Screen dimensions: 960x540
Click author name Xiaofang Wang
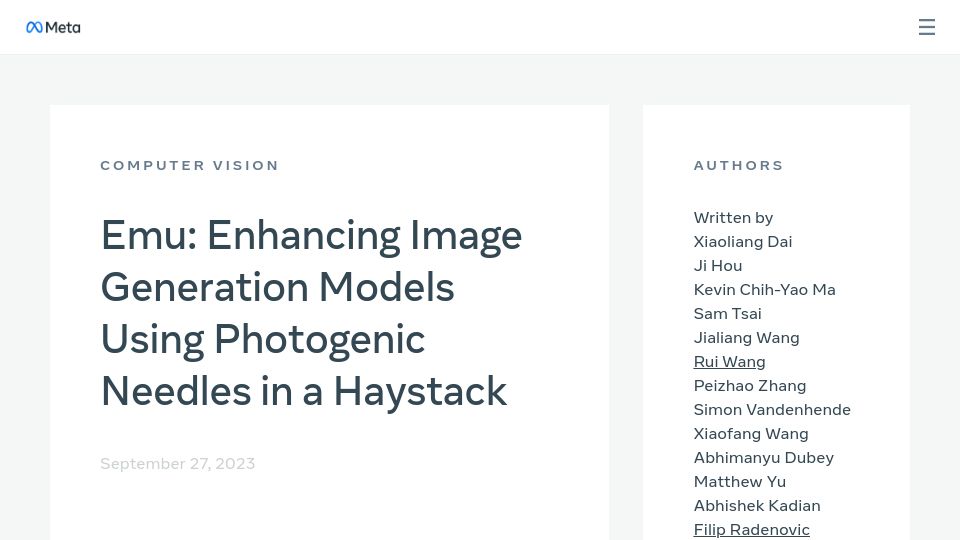pyautogui.click(x=751, y=433)
